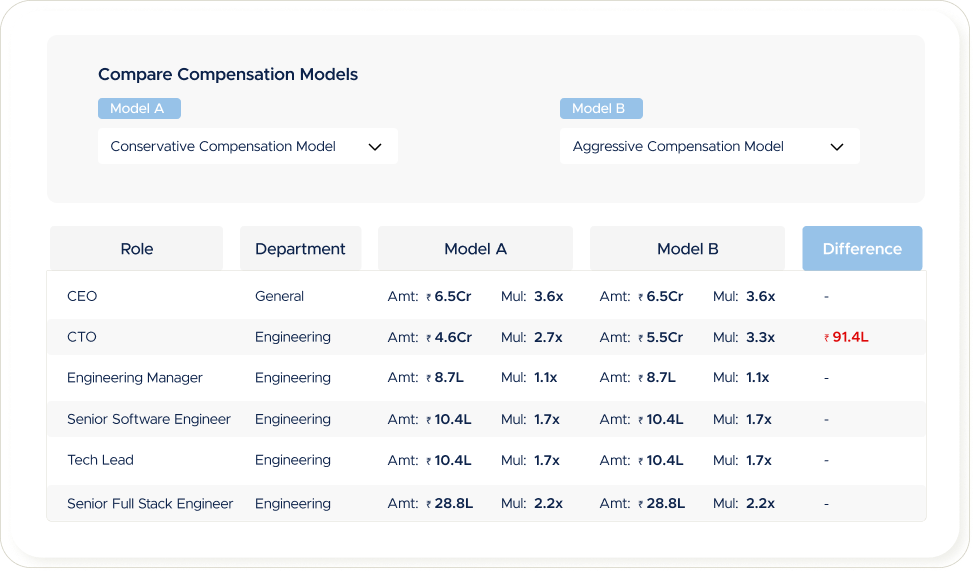Screen dimensions: 976x574
Task: Sort by the Role column header
Action: coord(137,249)
